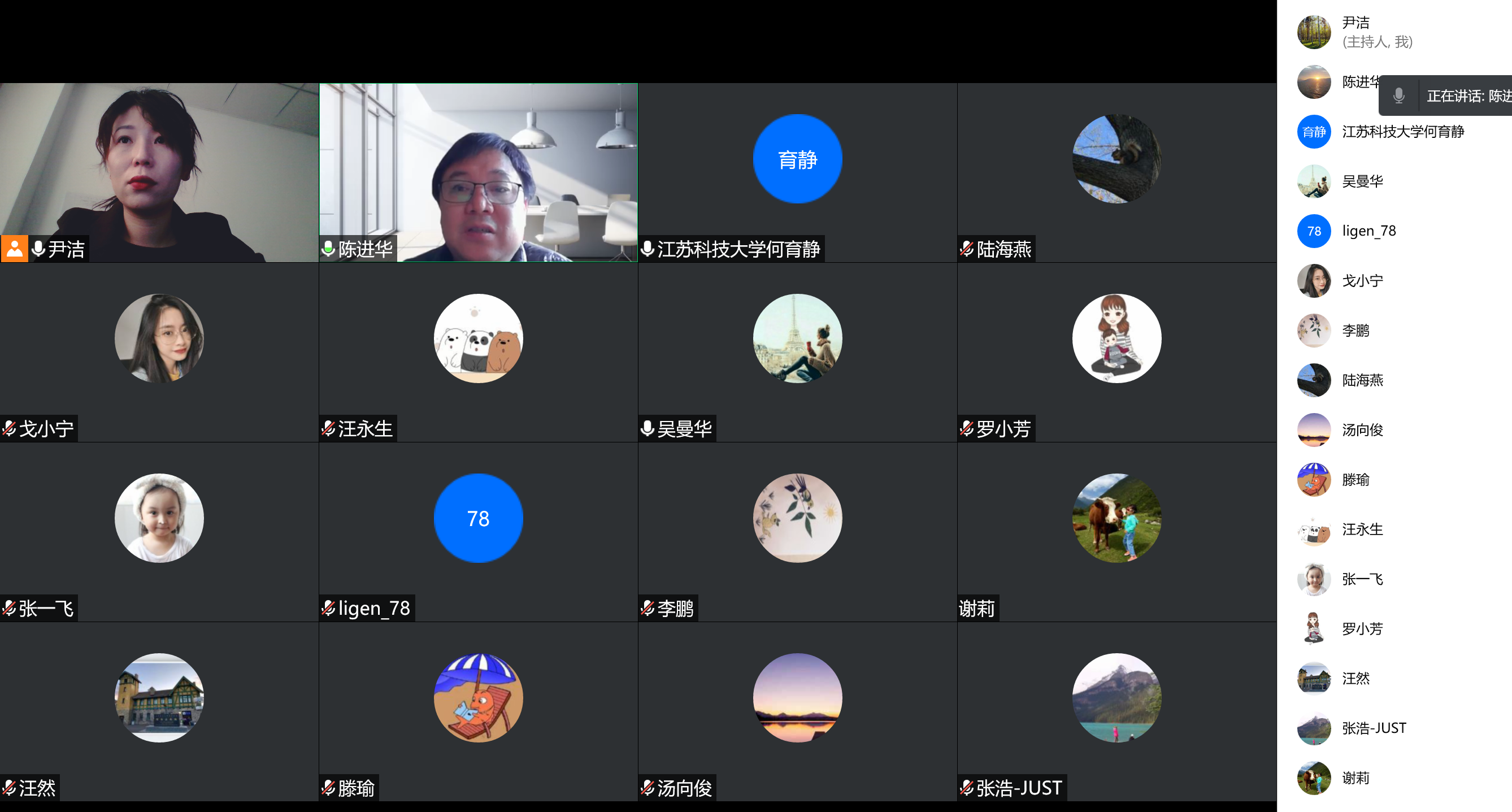
Task: Click 谢莉 in the participant list
Action: point(1355,779)
